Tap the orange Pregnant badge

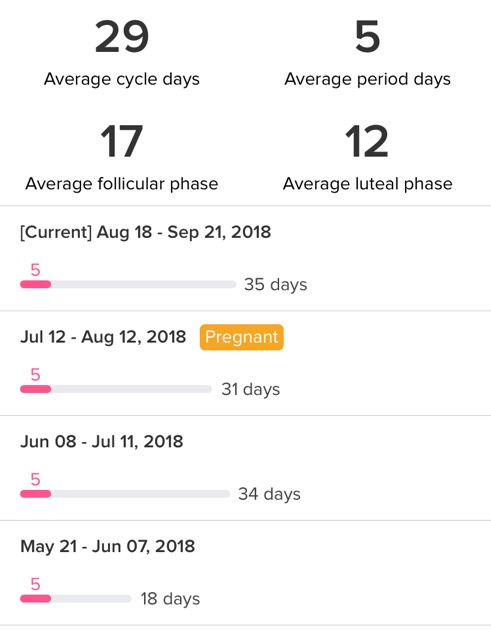[x=242, y=337]
